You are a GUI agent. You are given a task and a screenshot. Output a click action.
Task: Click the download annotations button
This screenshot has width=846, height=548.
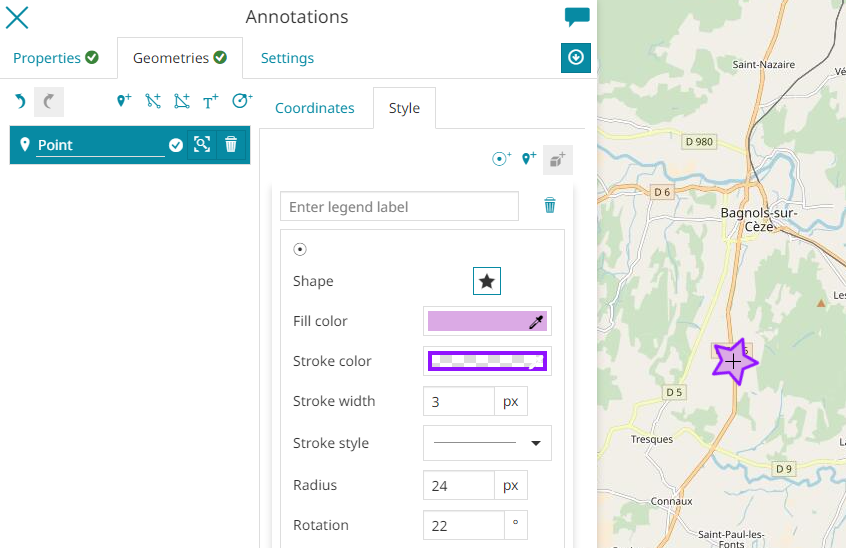(576, 58)
